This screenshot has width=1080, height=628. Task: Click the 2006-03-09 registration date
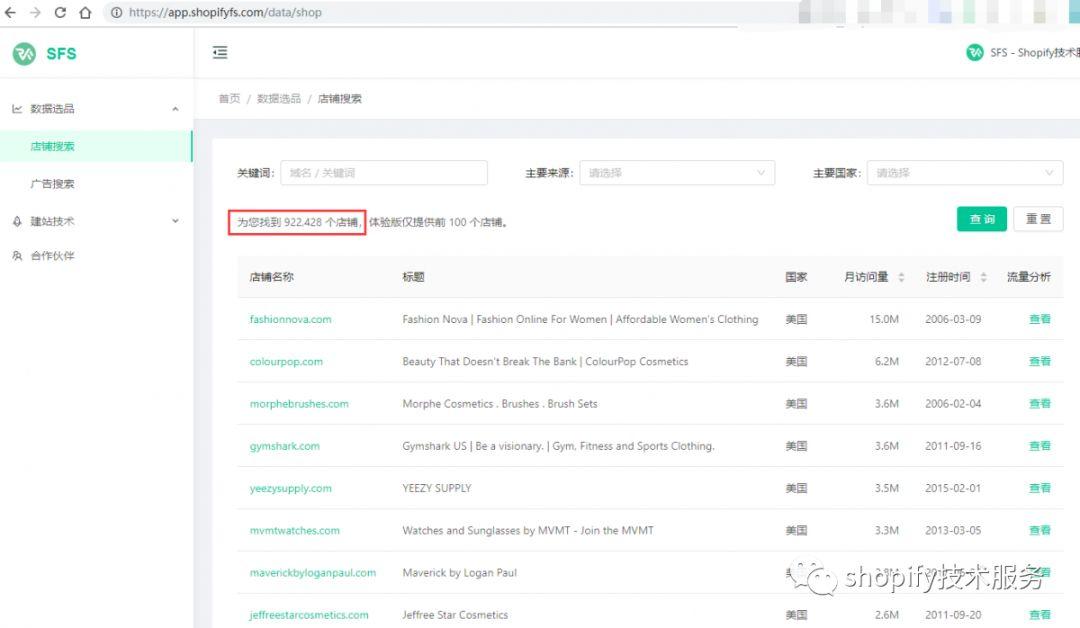point(953,320)
